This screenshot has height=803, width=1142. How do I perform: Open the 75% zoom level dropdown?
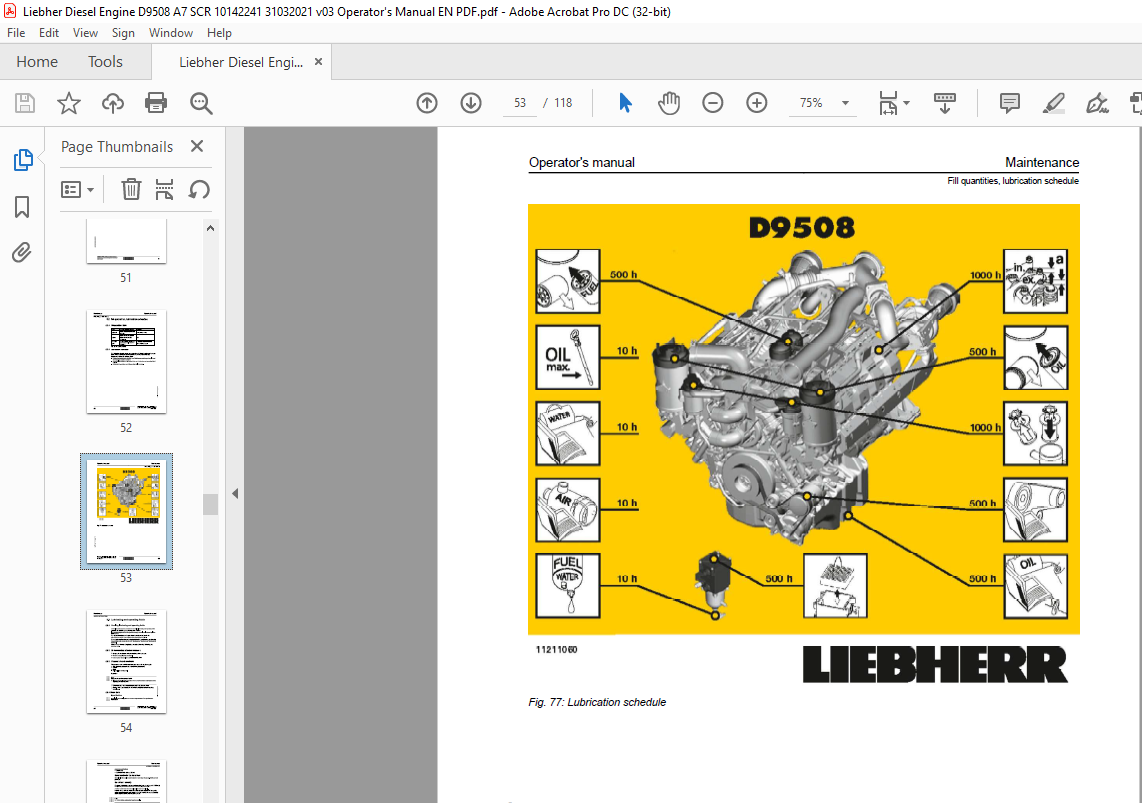(x=846, y=103)
